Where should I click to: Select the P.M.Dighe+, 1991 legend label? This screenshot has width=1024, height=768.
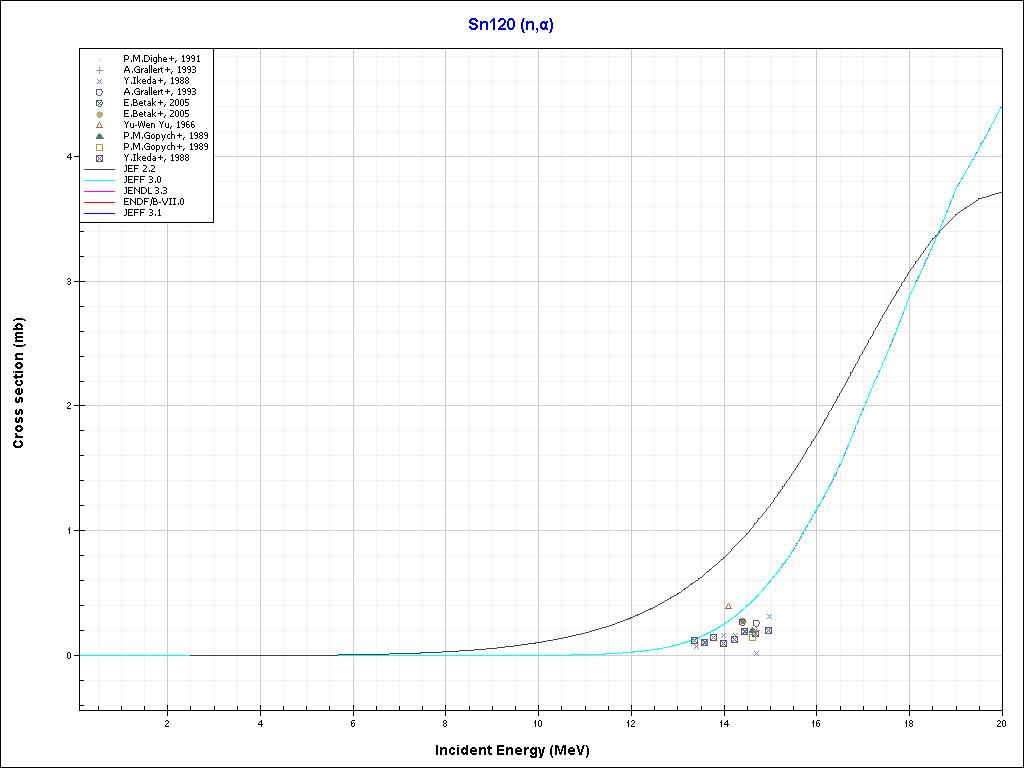(x=161, y=59)
